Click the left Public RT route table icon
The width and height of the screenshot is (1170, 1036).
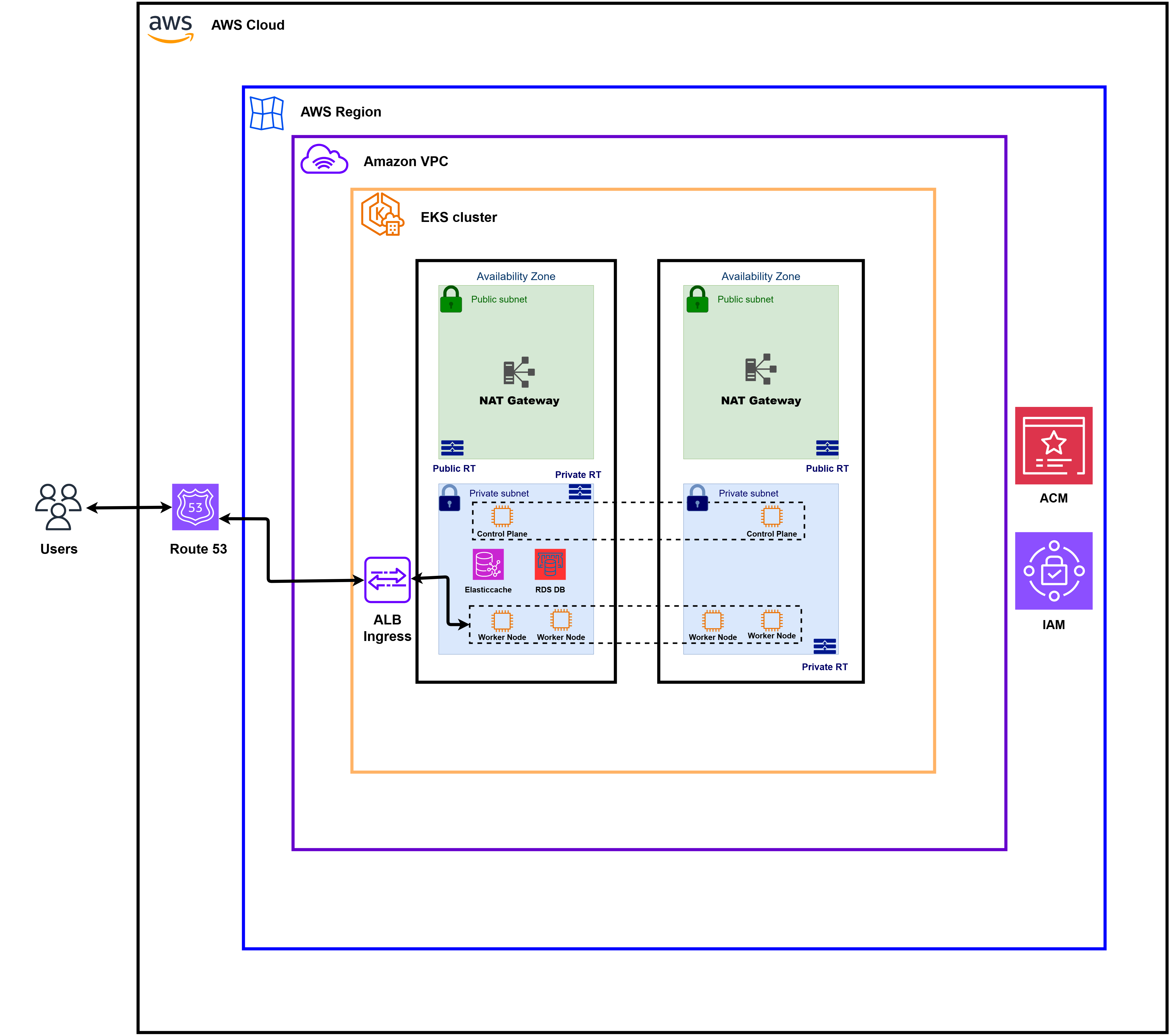[x=452, y=448]
